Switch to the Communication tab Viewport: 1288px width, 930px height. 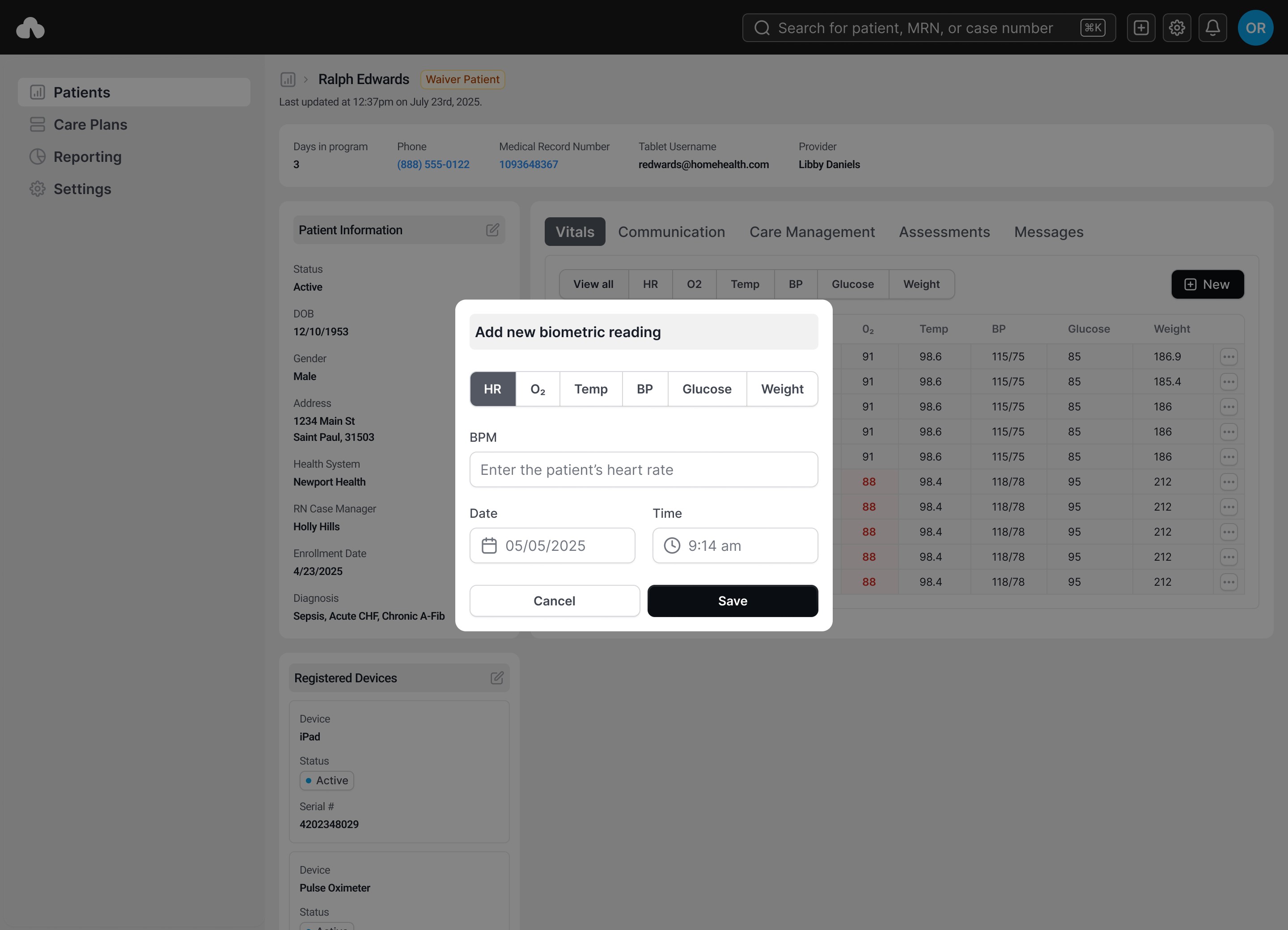pyautogui.click(x=671, y=232)
